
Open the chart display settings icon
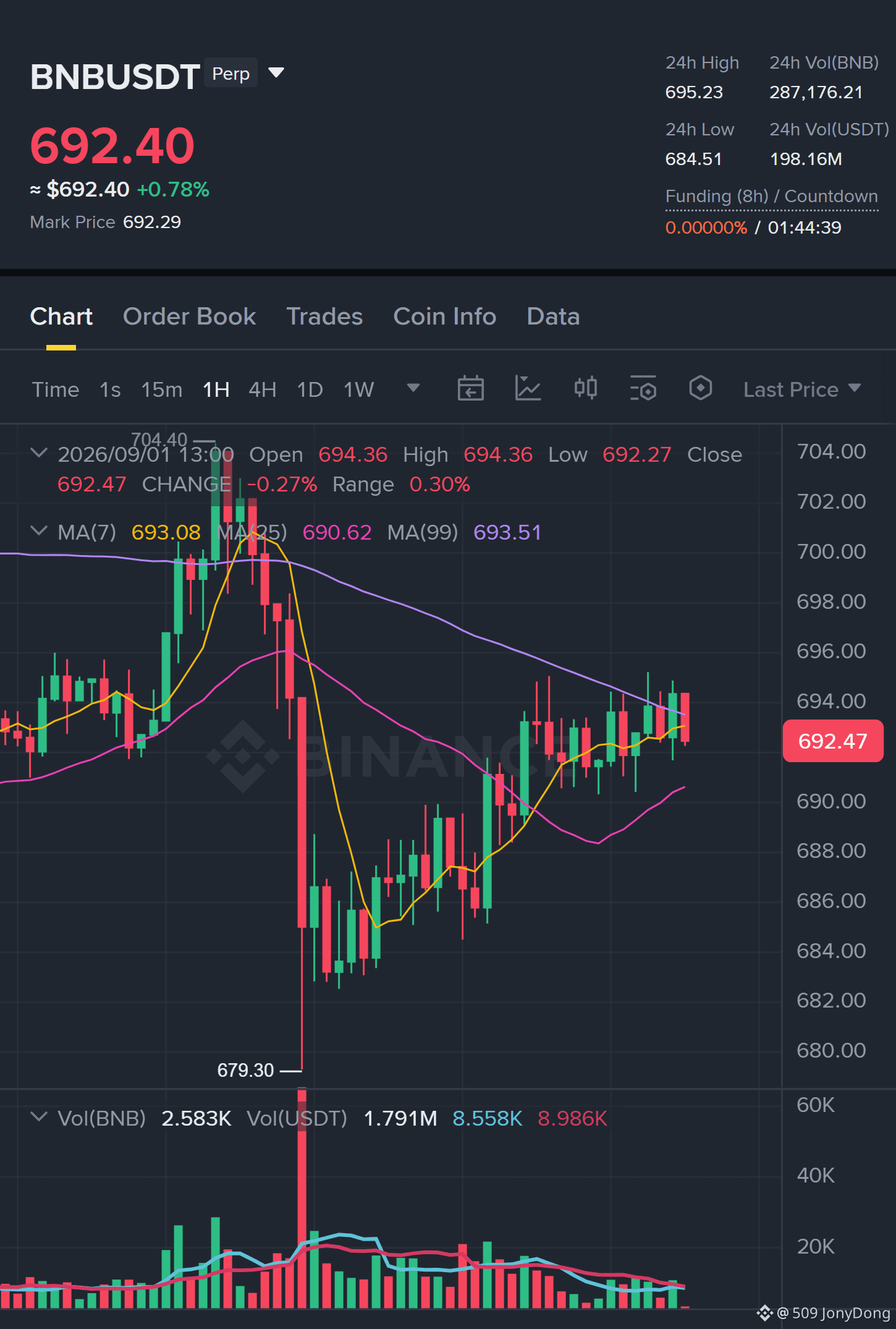[643, 389]
